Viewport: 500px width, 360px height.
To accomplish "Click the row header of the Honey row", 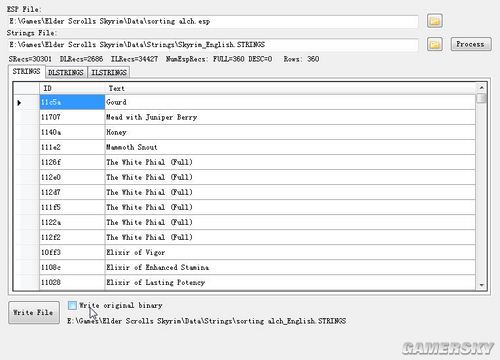I will point(26,132).
